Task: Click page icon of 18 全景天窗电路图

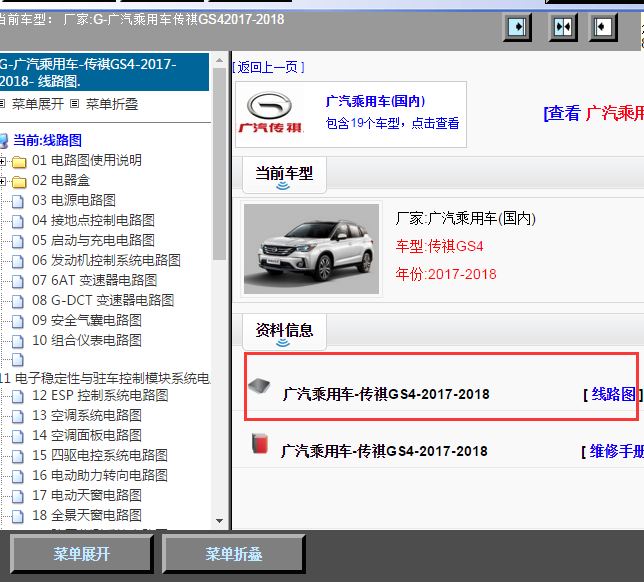Action: point(17,516)
